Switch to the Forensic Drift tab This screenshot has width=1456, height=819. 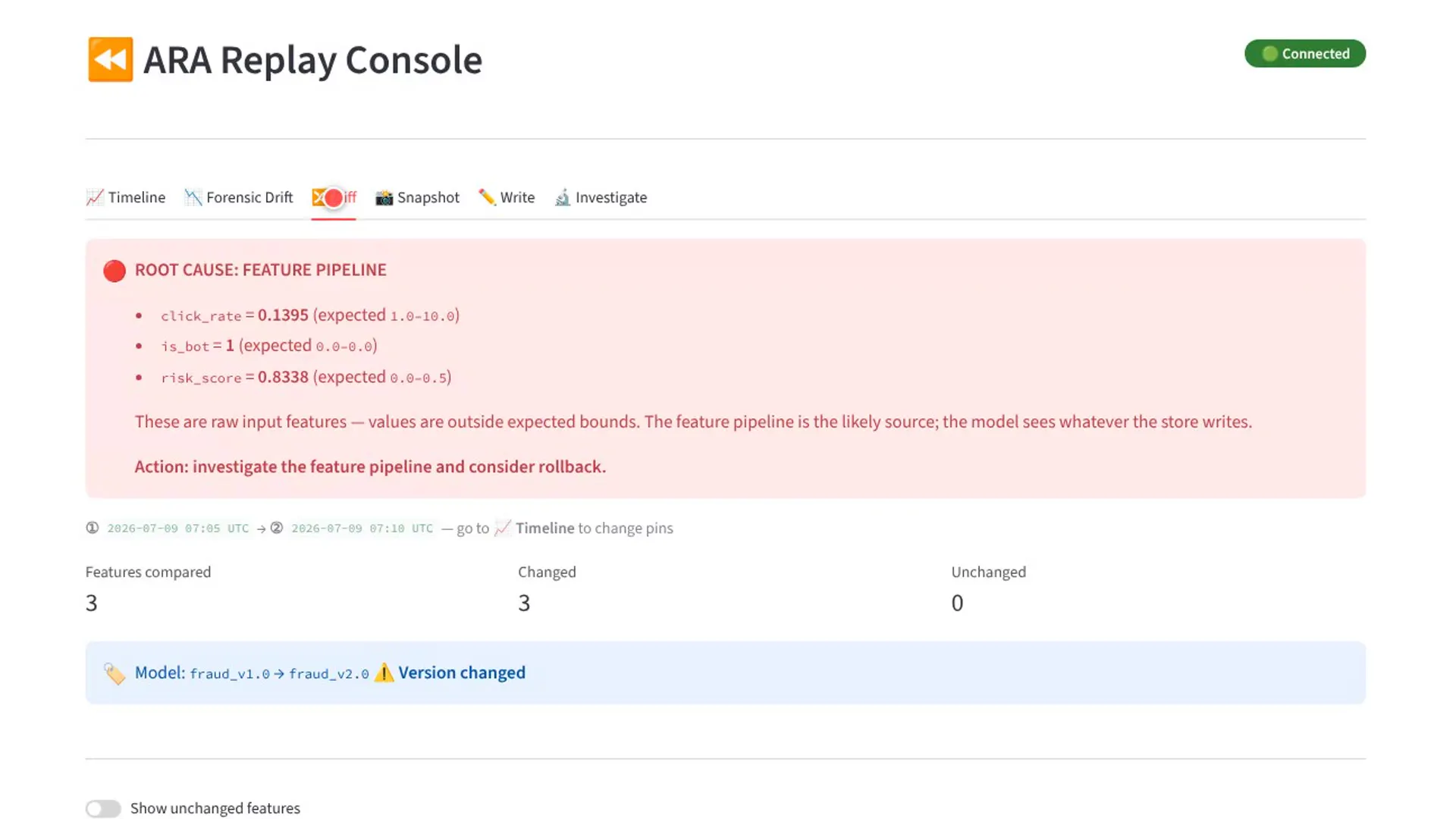coord(238,197)
